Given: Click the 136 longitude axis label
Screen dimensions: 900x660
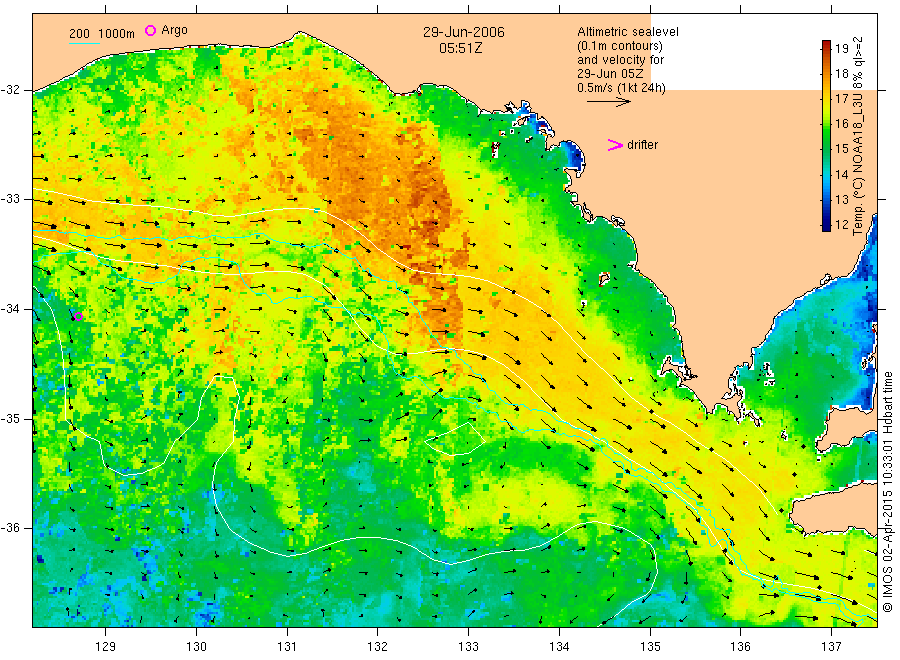Looking at the screenshot, I should point(740,646).
